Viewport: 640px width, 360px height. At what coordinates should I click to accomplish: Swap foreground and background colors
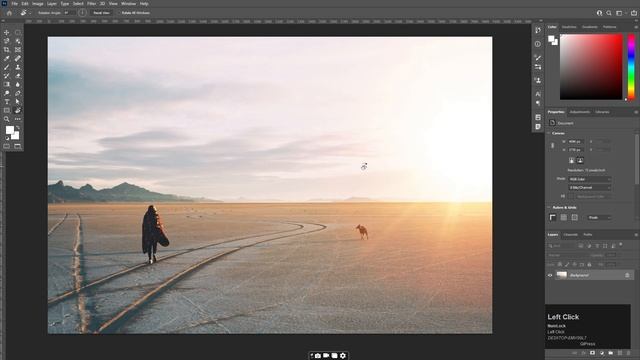tap(18, 128)
